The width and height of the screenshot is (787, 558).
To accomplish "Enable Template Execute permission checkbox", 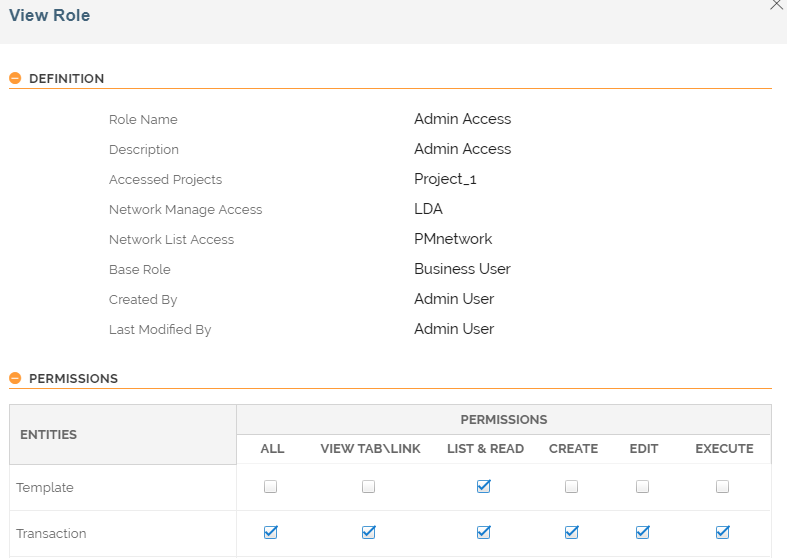I will pyautogui.click(x=722, y=487).
